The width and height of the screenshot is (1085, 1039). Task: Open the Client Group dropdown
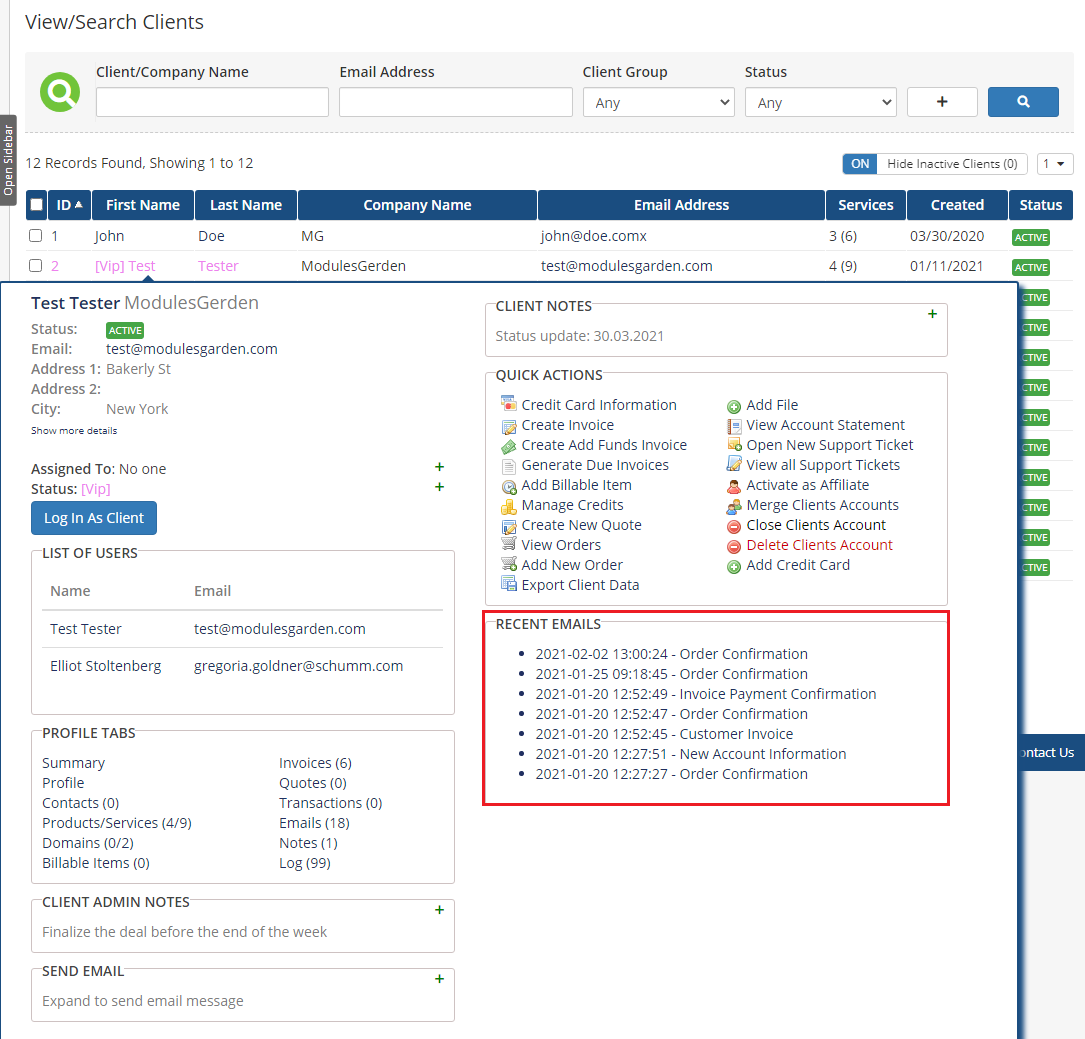tap(658, 102)
